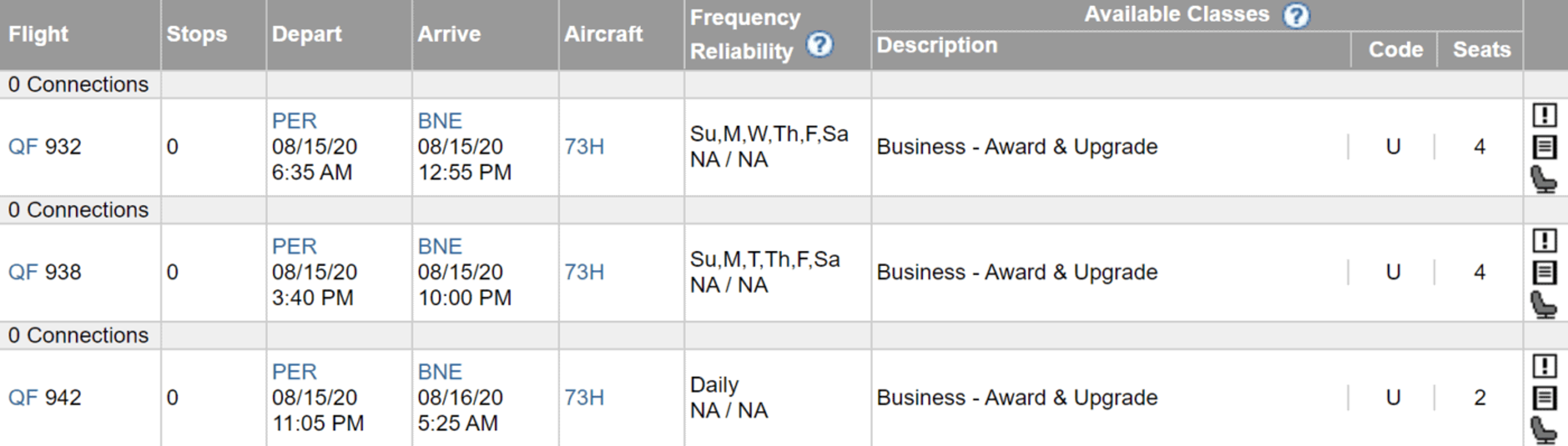Open QF airline link for flight 932
Viewport: 1568px width, 446px height.
click(22, 147)
